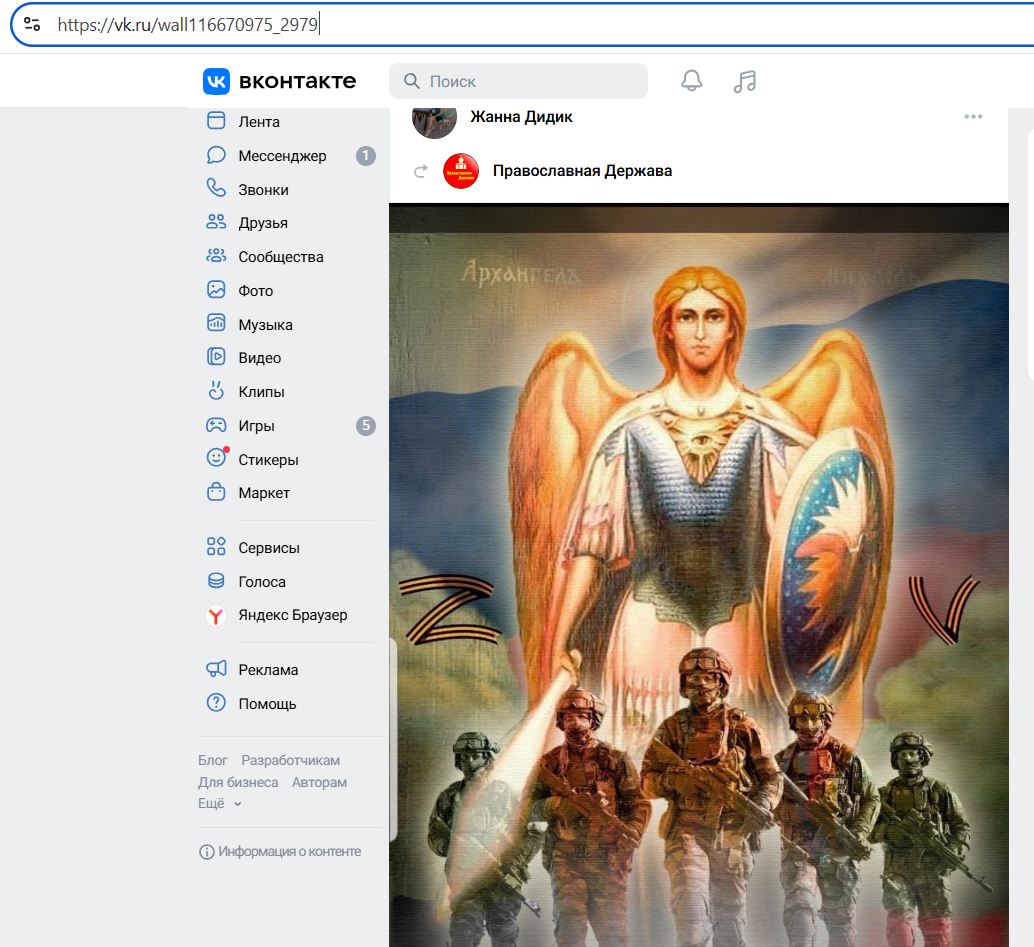Click the Православная Держава red avatar
1034x947 pixels.
pos(461,171)
